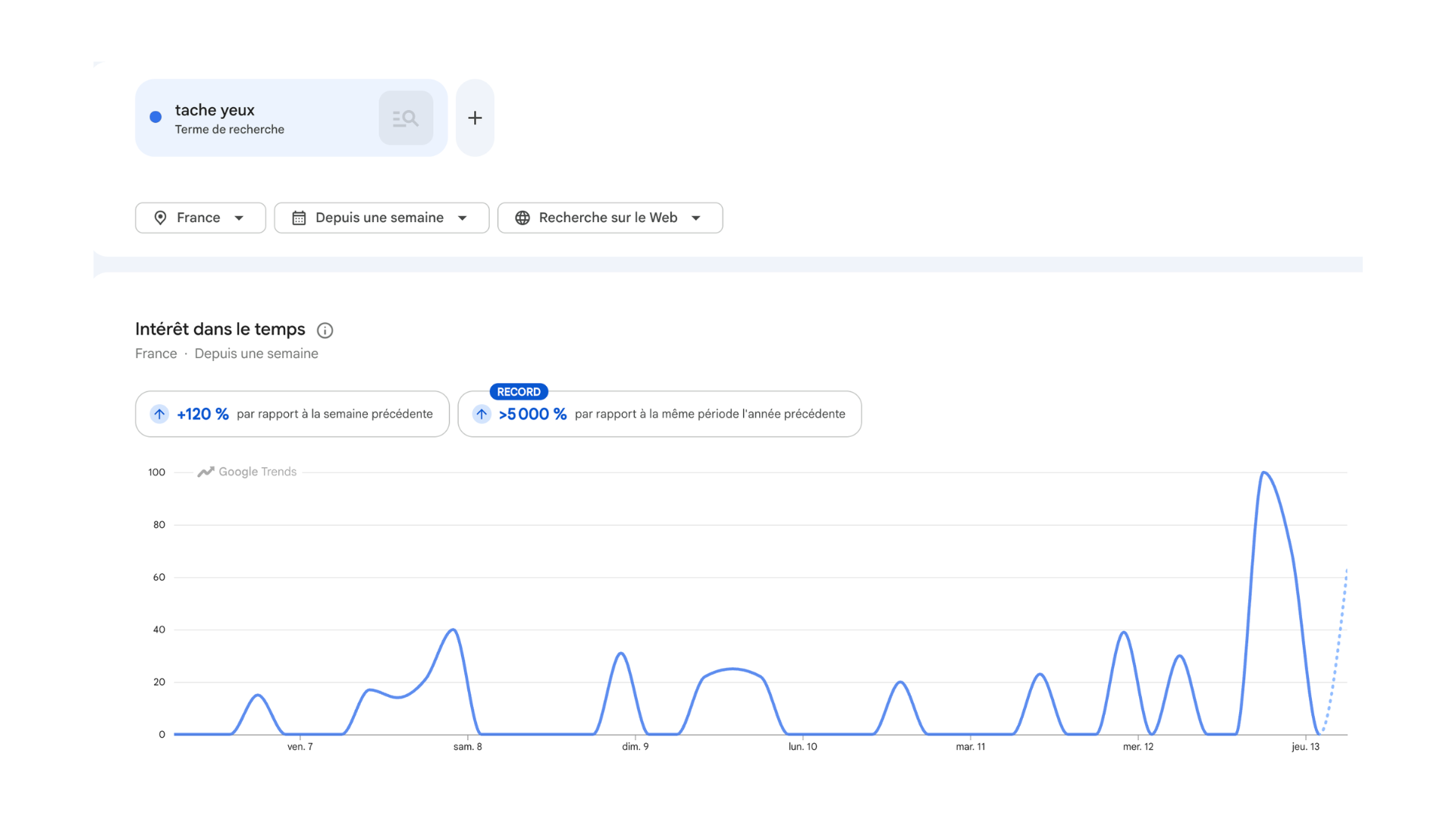Click the location pin icon in France filter
The width and height of the screenshot is (1456, 819).
coord(160,218)
